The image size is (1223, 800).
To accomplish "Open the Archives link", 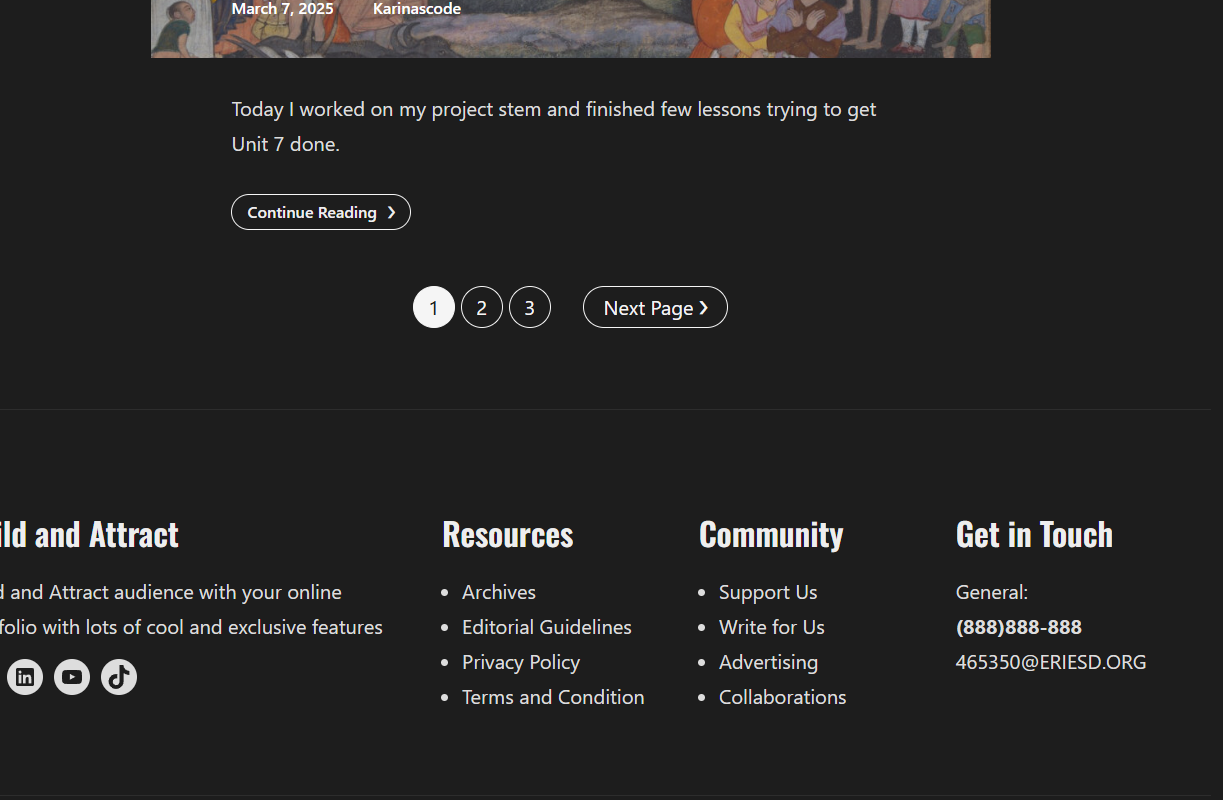I will click(x=498, y=592).
